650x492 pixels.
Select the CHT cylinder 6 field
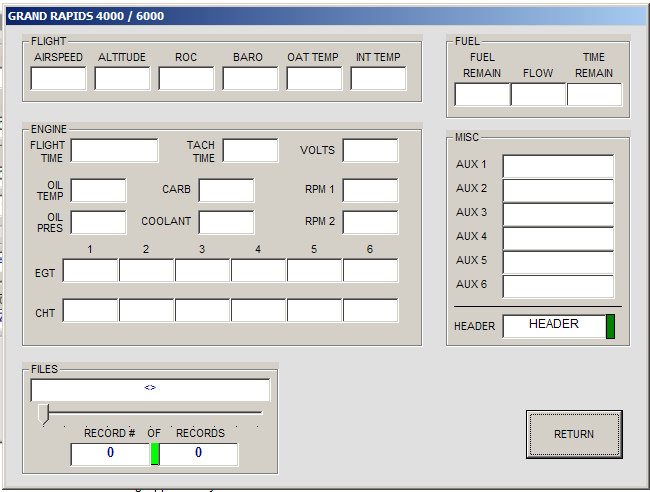click(x=371, y=310)
